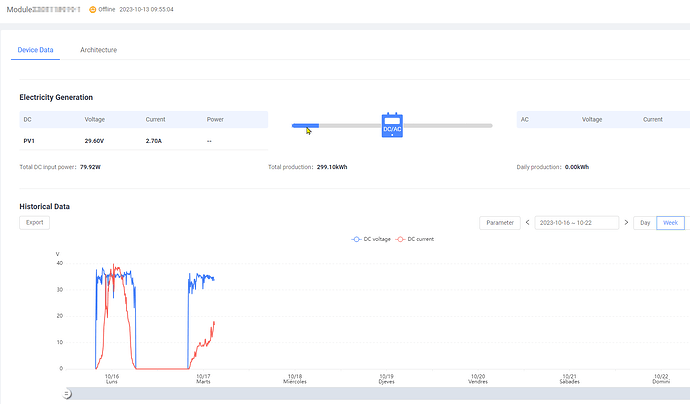This screenshot has width=690, height=404.
Task: Click the DC/AC inverter icon
Action: 392,125
